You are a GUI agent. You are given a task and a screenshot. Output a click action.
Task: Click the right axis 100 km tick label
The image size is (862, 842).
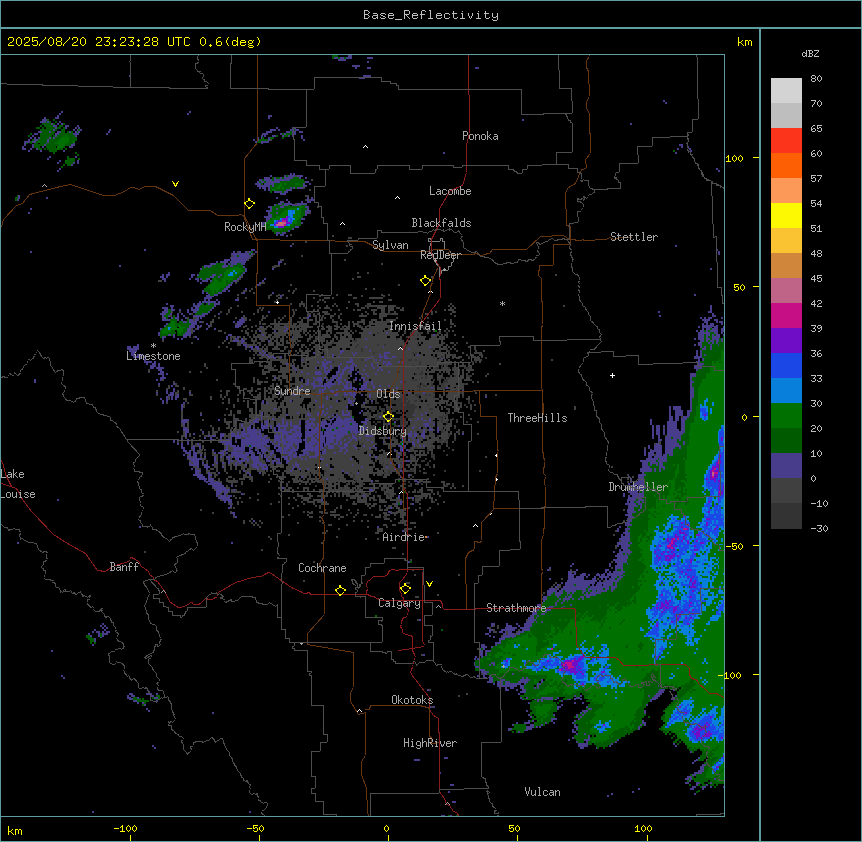(734, 158)
